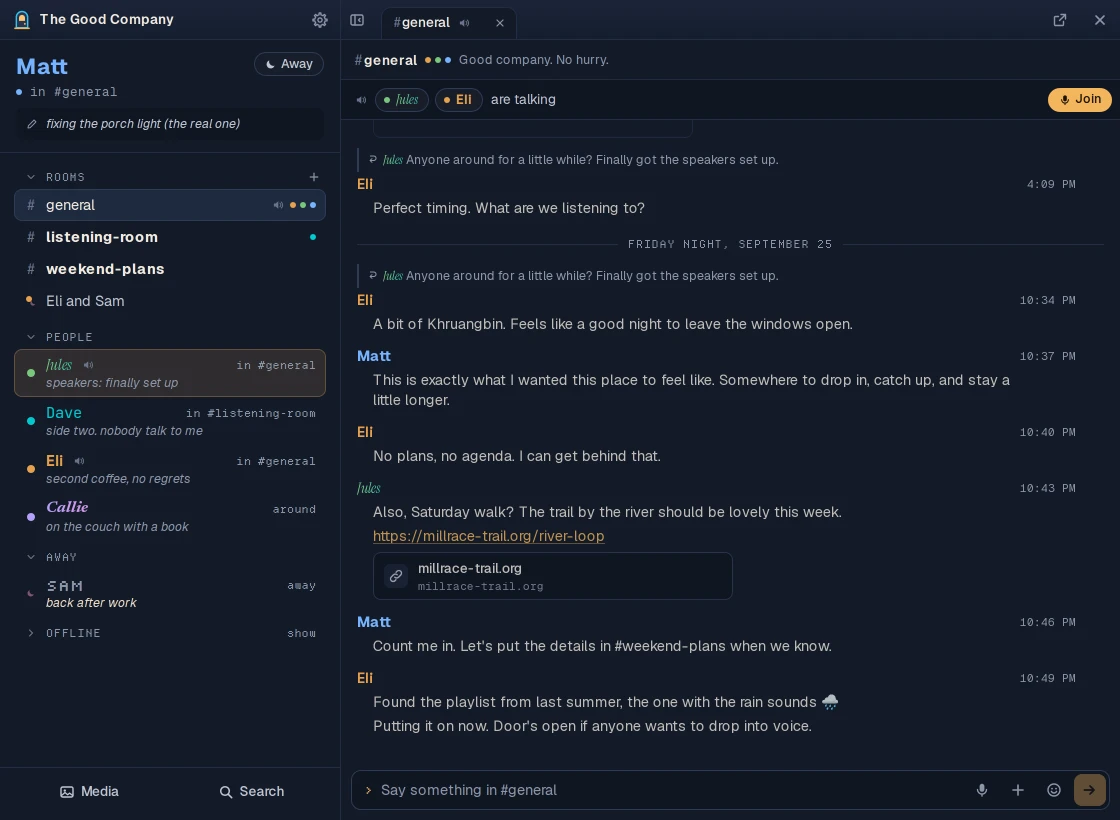Viewport: 1120px width, 820px height.
Task: Show offline people
Action: coord(301,634)
